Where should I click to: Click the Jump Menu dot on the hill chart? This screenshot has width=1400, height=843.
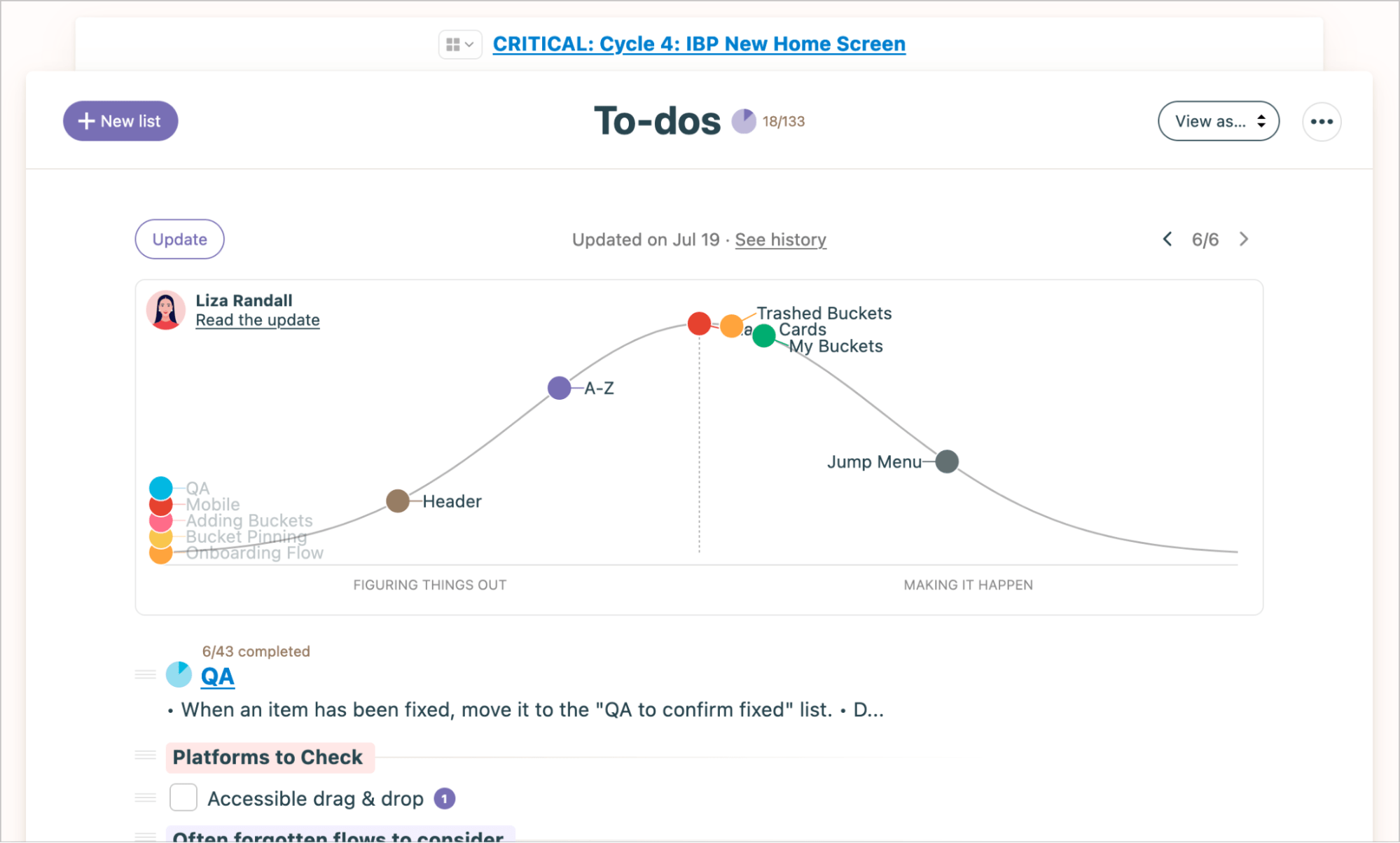(947, 460)
